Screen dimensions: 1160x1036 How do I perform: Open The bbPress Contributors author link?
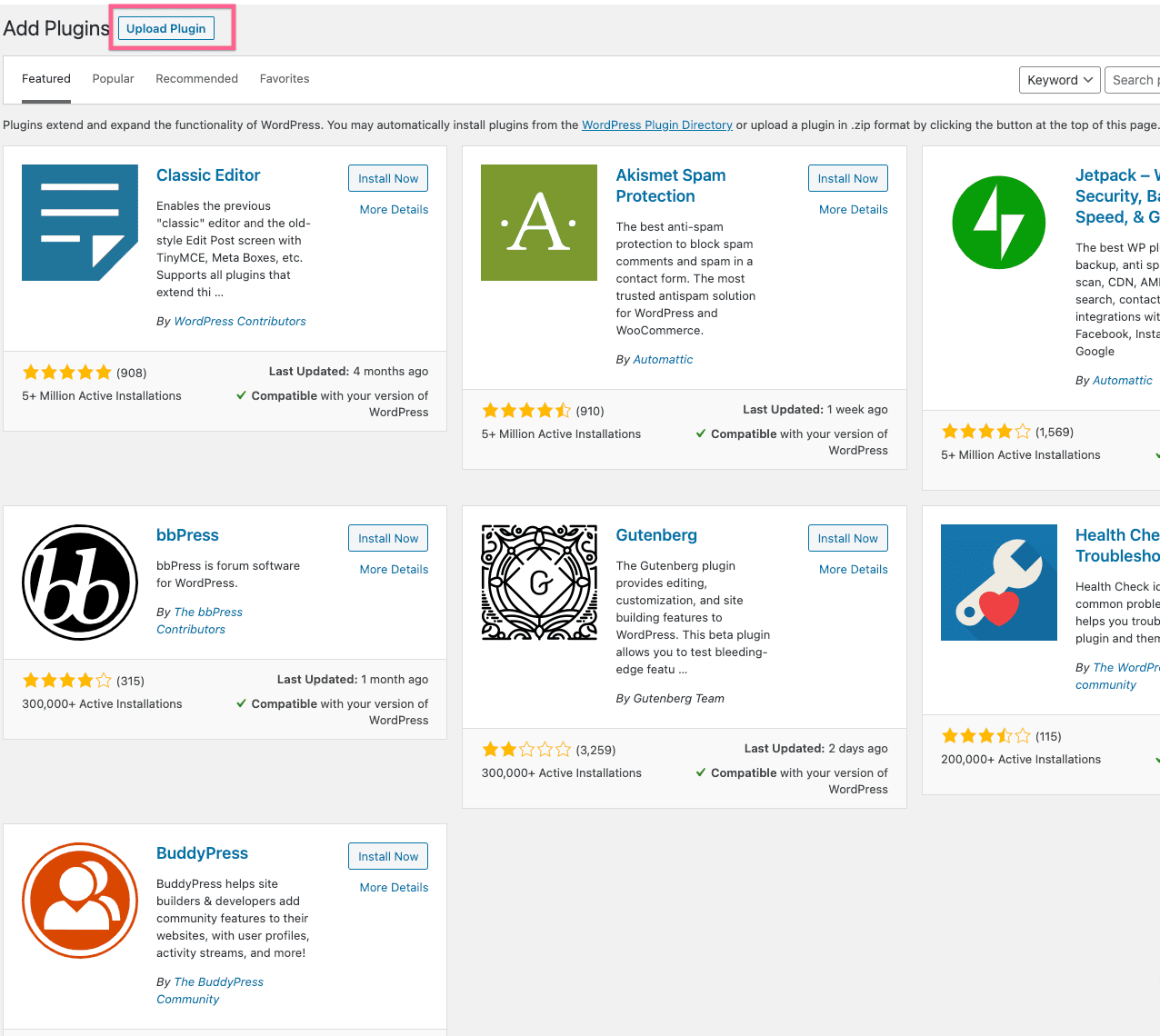tap(200, 621)
